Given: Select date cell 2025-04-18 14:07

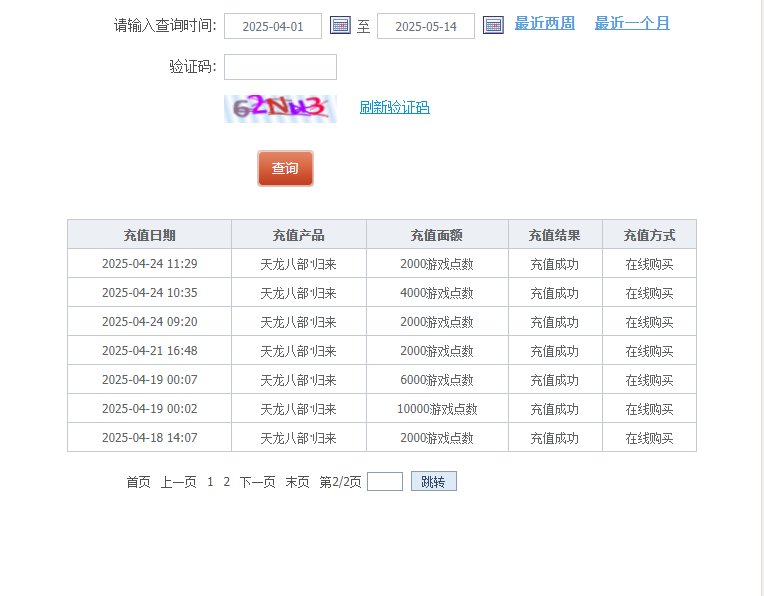Looking at the screenshot, I should 150,438.
